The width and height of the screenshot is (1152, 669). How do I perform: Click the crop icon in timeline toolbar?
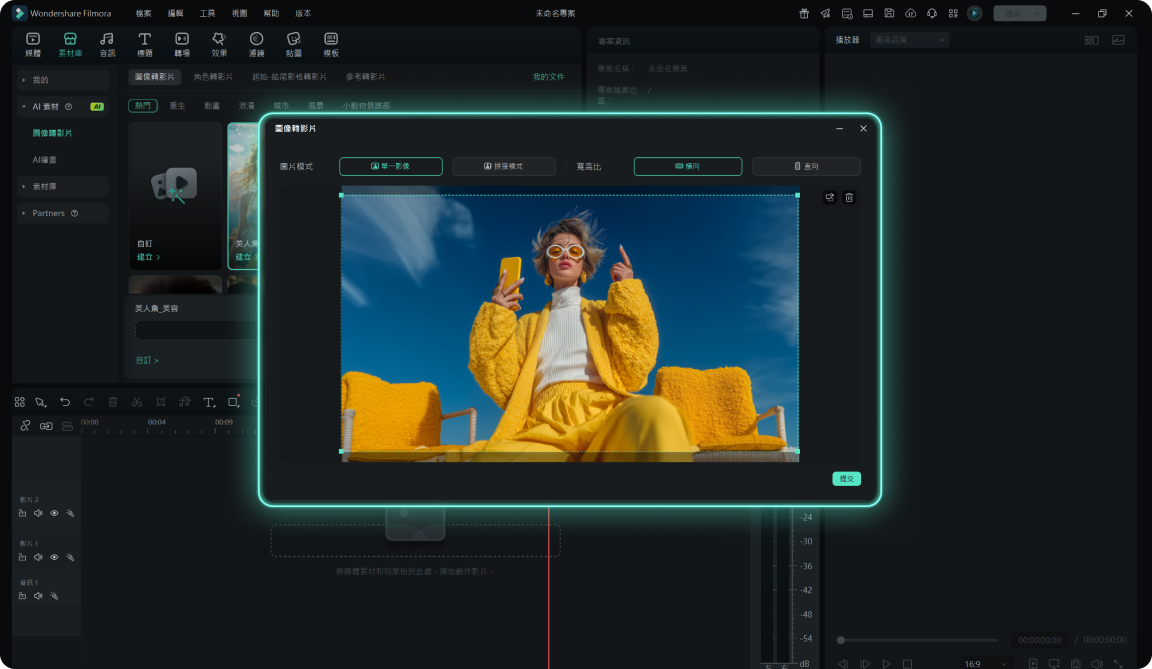[160, 402]
